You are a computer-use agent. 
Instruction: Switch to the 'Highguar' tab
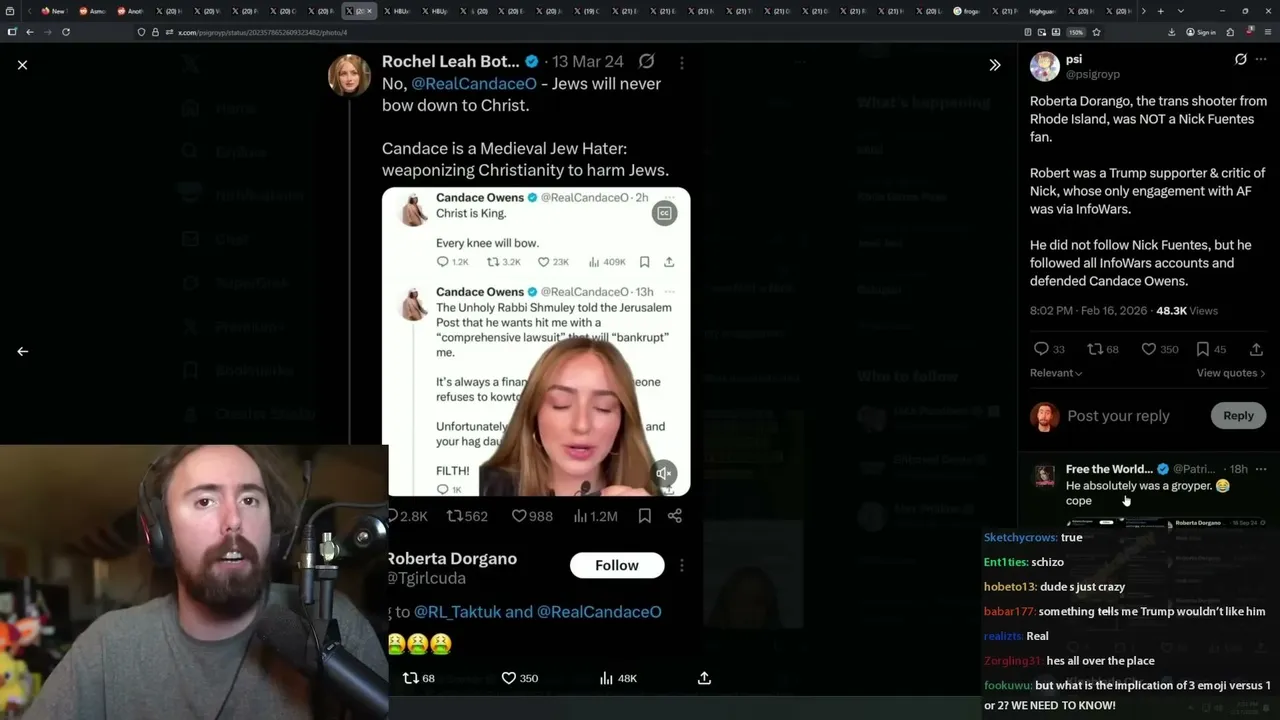coord(1044,11)
